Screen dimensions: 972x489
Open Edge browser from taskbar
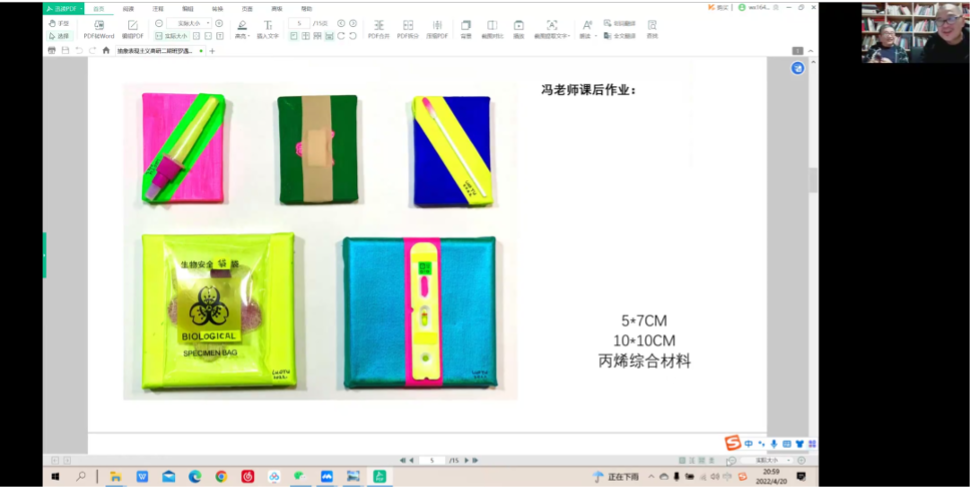195,477
